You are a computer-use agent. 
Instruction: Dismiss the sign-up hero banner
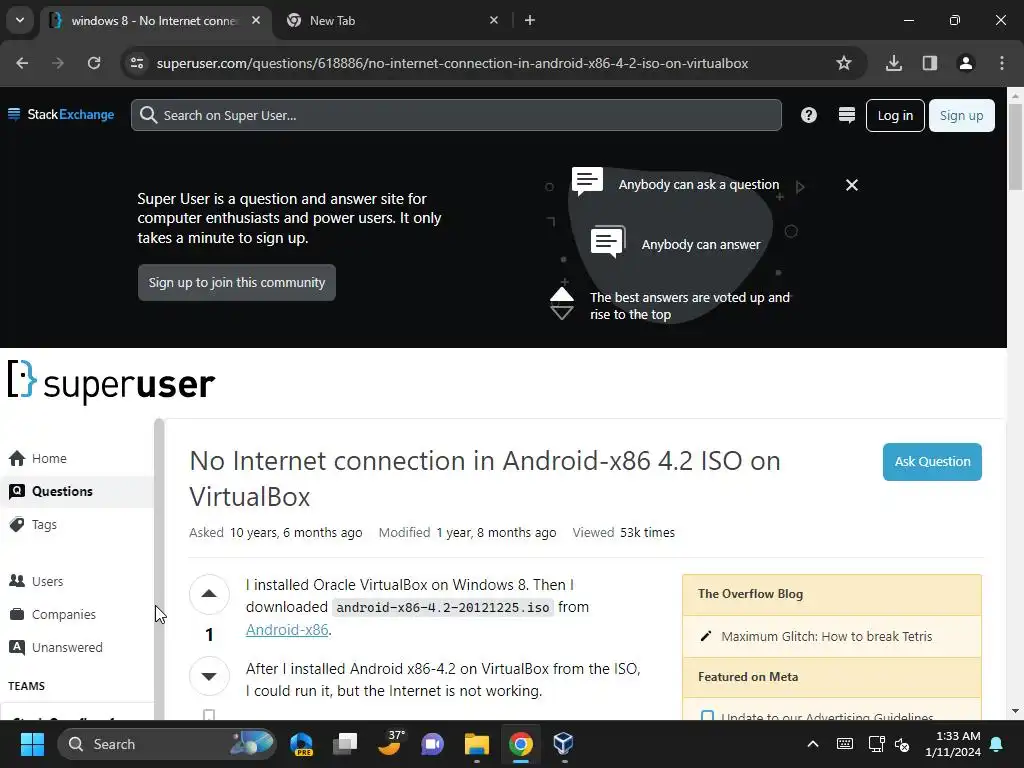[852, 185]
